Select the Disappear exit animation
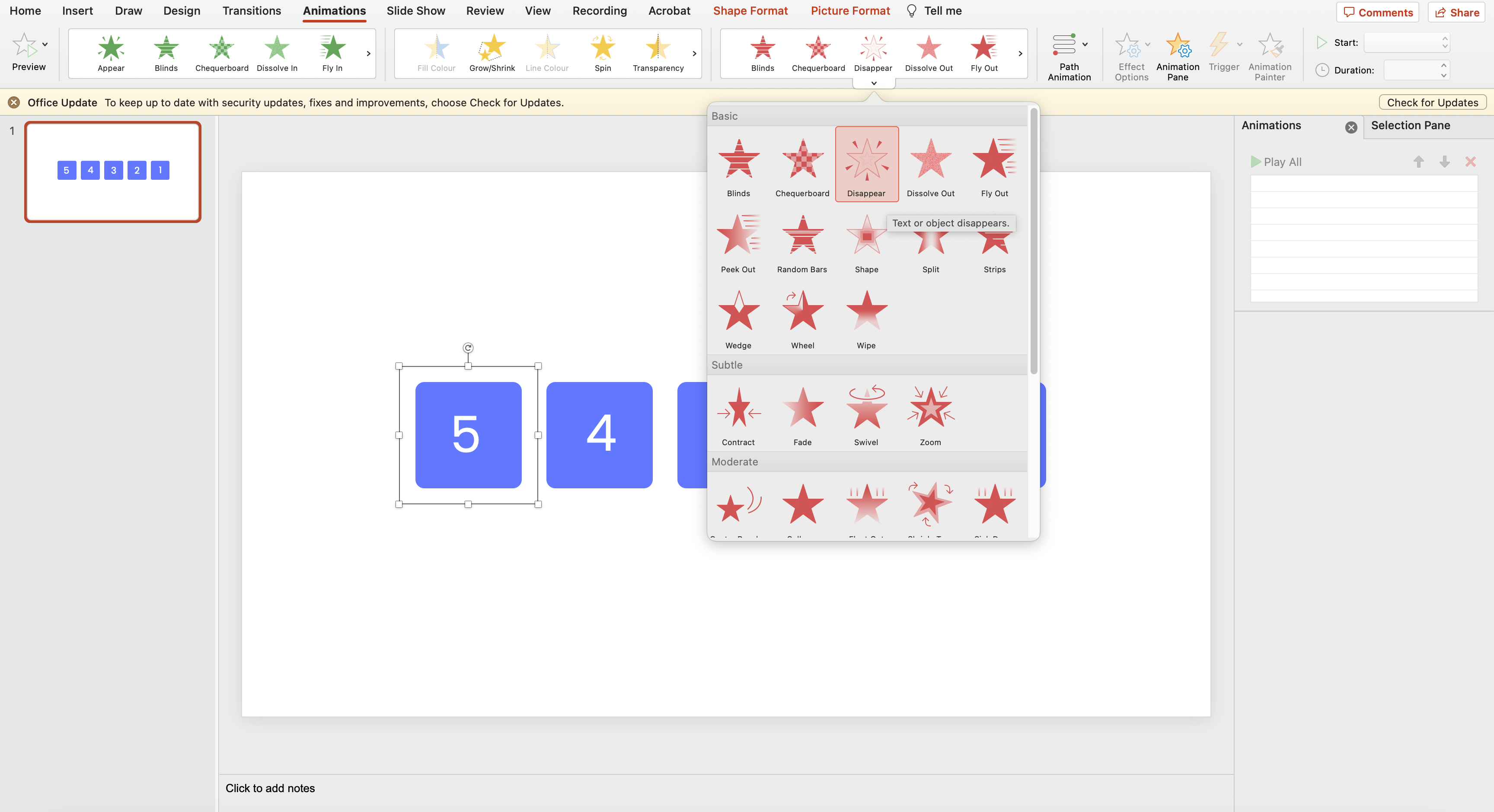This screenshot has height=812, width=1494. coord(866,160)
